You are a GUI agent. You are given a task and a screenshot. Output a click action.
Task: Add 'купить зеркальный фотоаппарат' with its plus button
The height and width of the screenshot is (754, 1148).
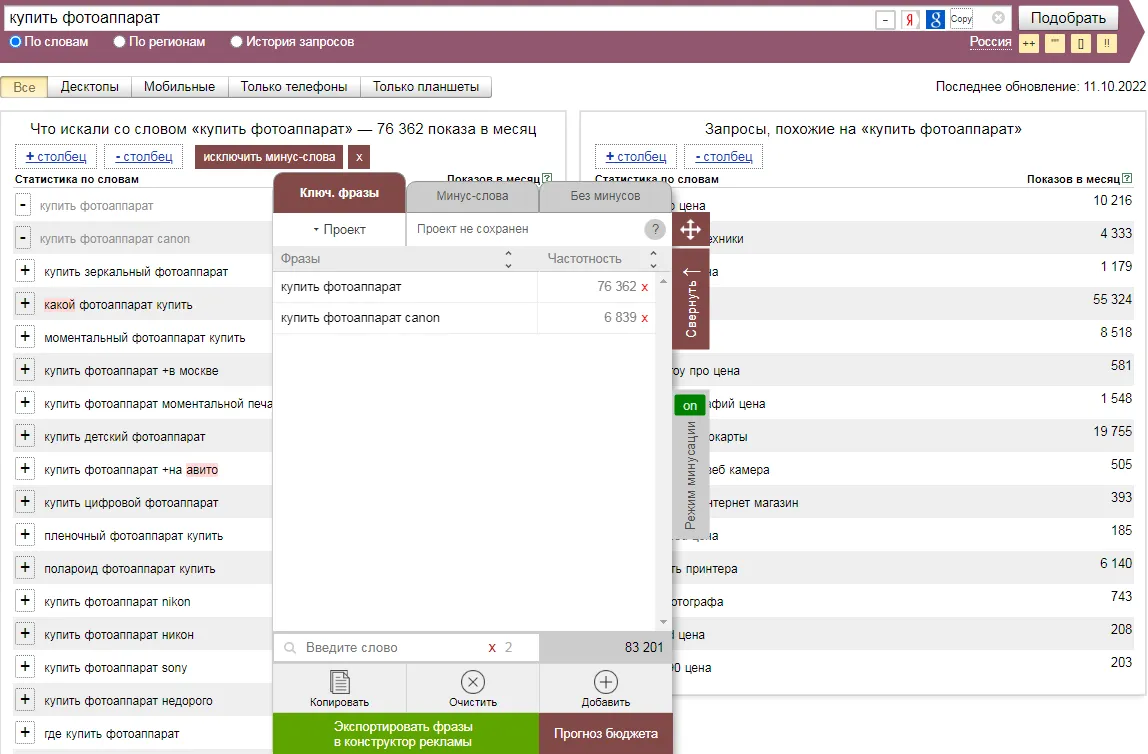coord(24,271)
